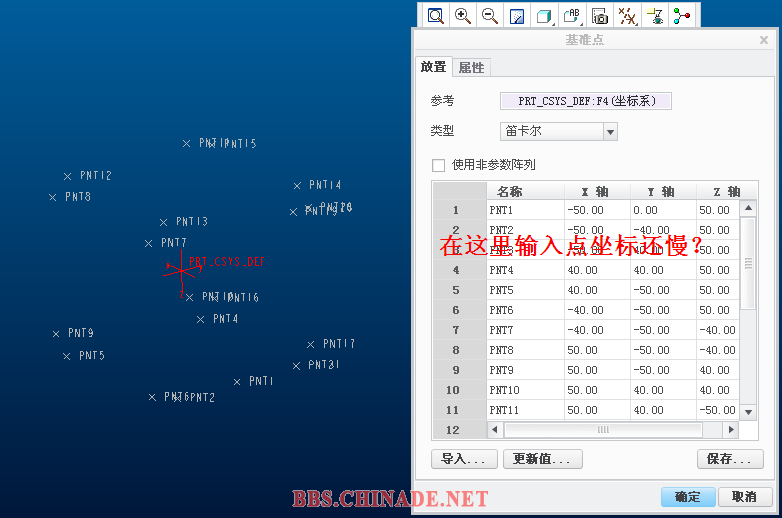Image resolution: width=782 pixels, height=518 pixels.
Task: Click the 参考 PRT_CSYS_DEF:F4 reference field
Action: (x=586, y=101)
